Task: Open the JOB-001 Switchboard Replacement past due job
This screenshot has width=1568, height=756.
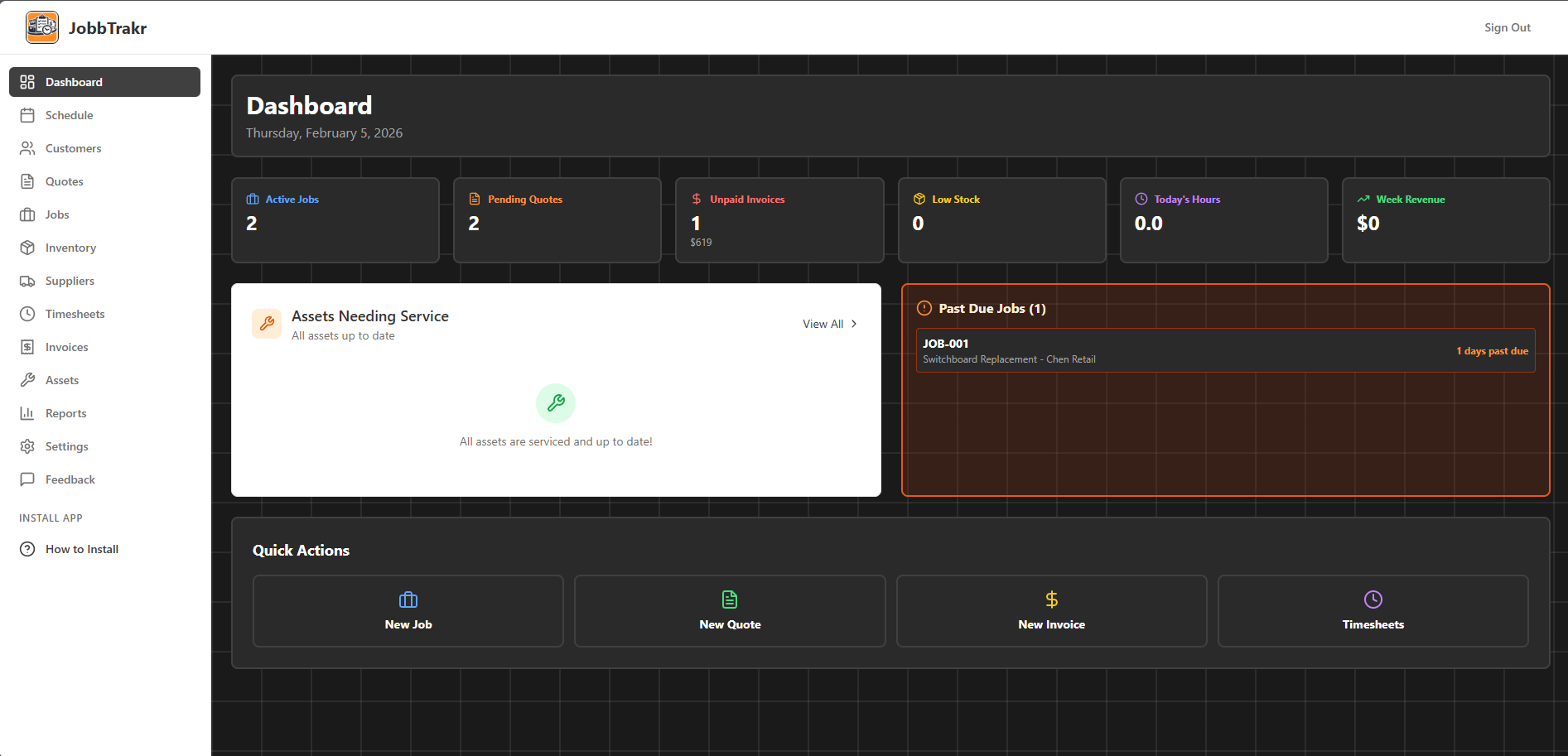Action: pyautogui.click(x=1225, y=350)
